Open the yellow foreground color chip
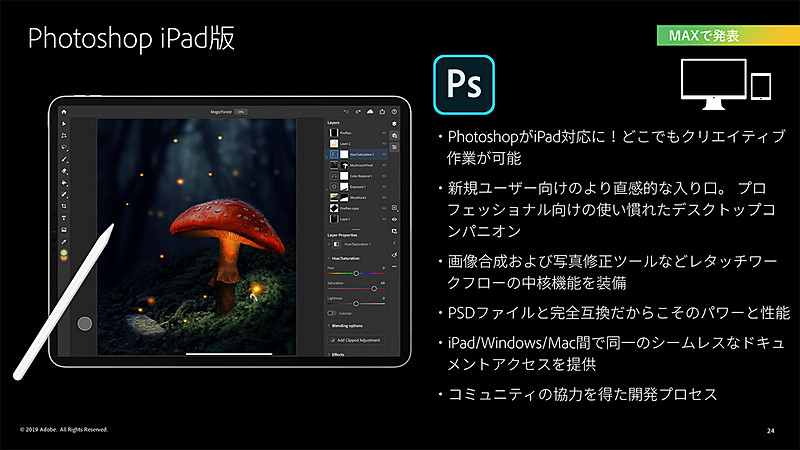This screenshot has width=800, height=450. (x=64, y=253)
